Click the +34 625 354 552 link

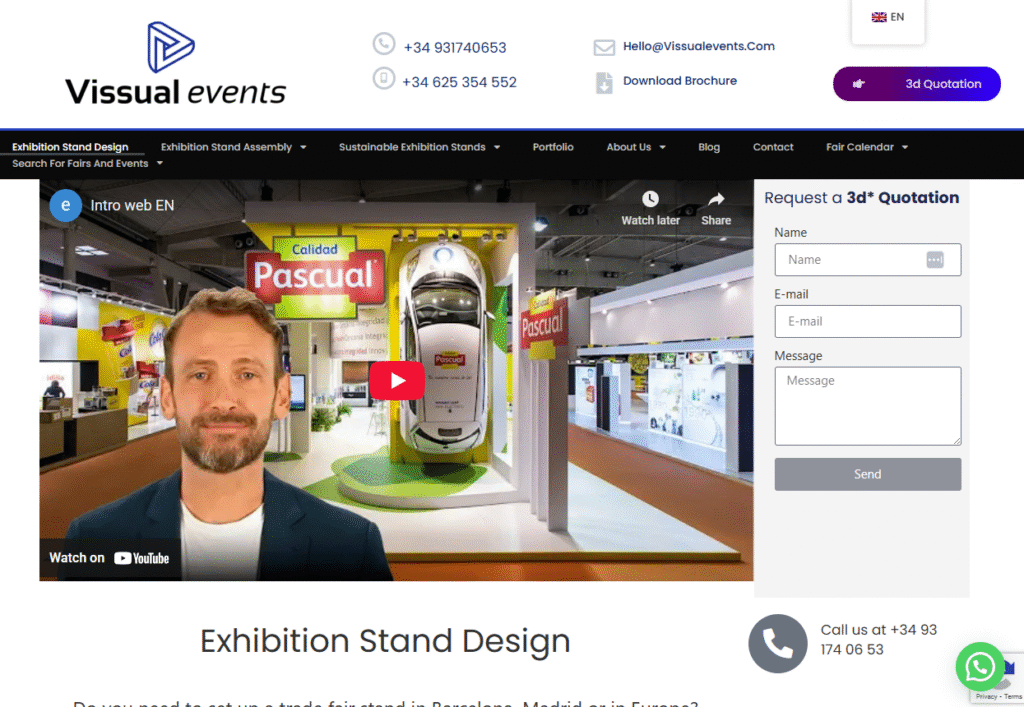(459, 82)
